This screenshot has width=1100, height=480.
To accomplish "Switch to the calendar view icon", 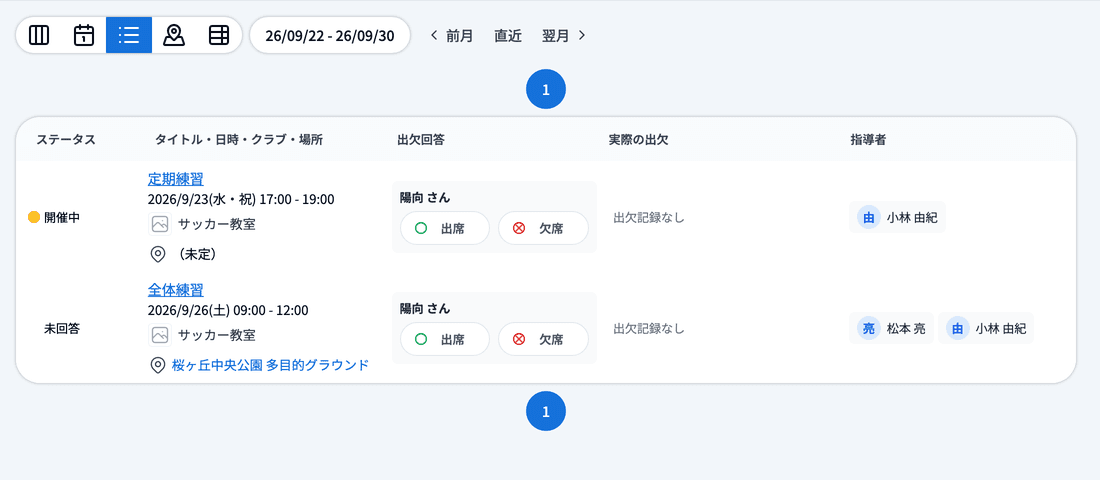I will (84, 35).
